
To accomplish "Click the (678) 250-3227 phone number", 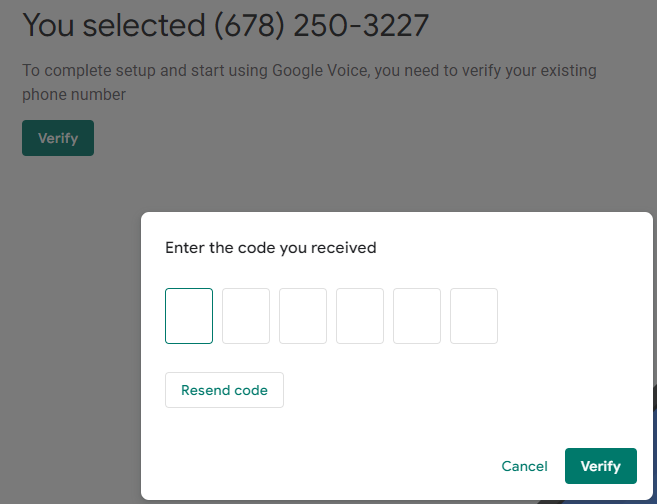I will click(x=321, y=26).
